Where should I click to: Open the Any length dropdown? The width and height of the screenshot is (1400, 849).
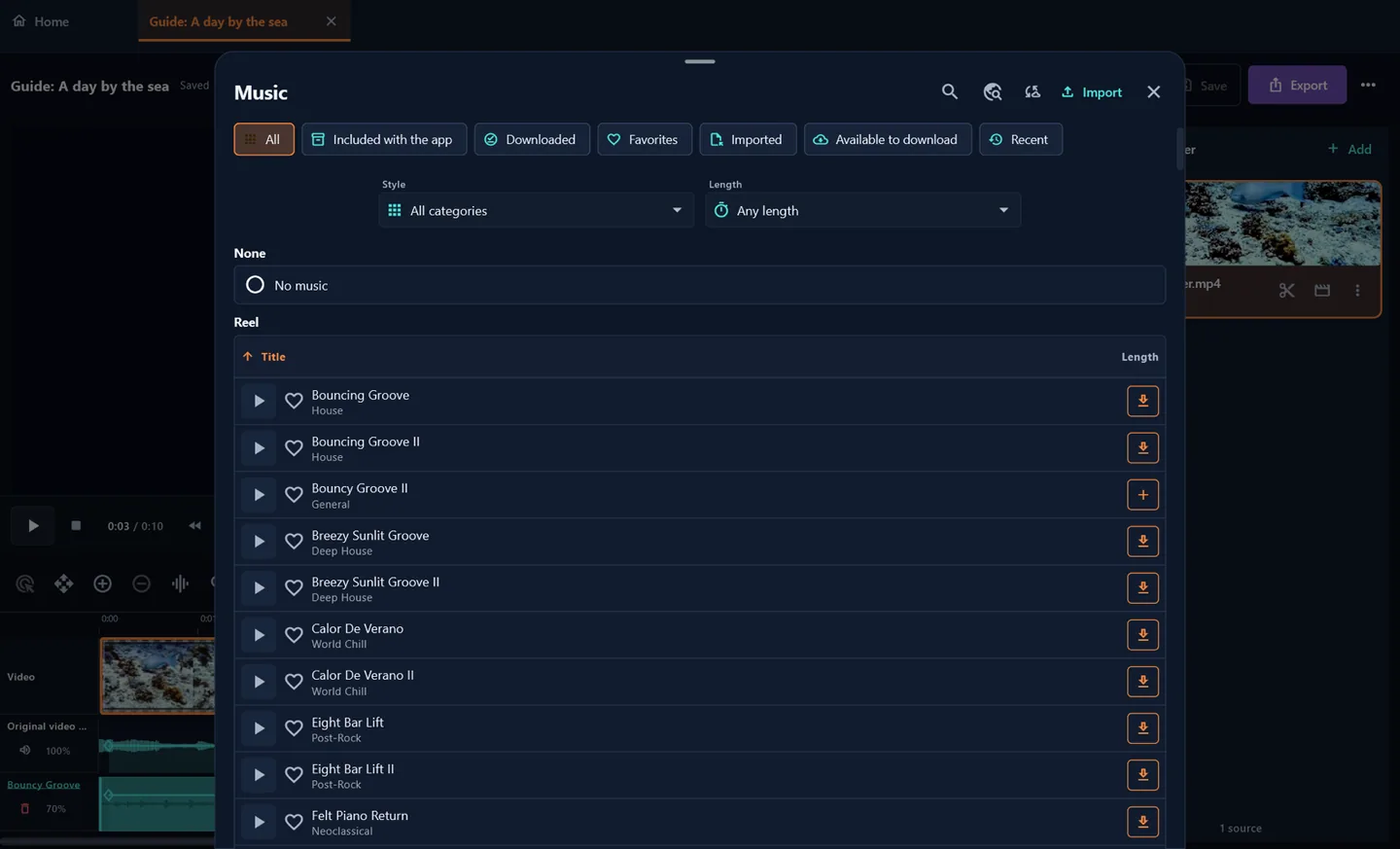[x=862, y=210]
